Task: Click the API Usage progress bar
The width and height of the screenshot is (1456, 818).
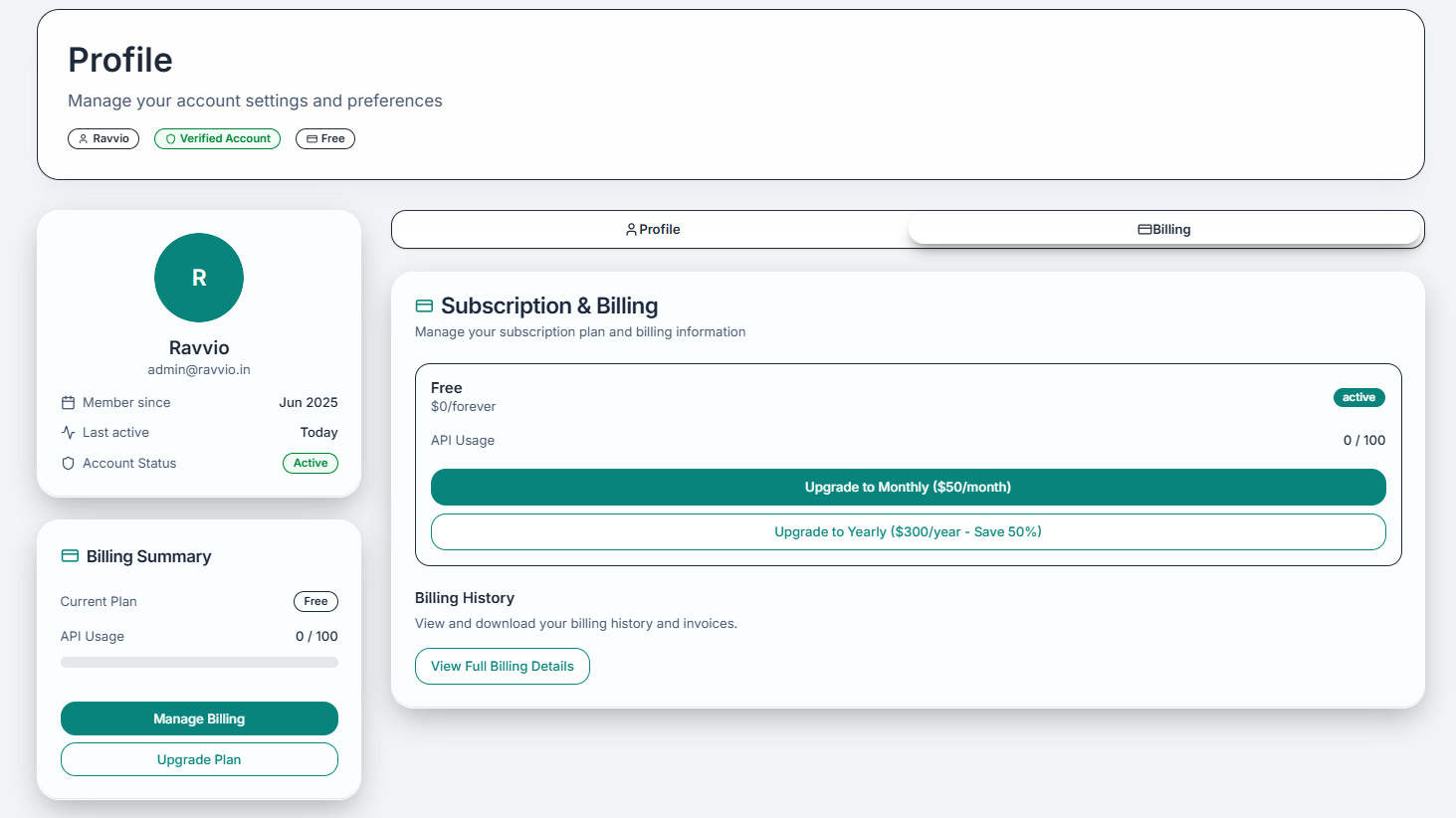Action: click(x=199, y=662)
